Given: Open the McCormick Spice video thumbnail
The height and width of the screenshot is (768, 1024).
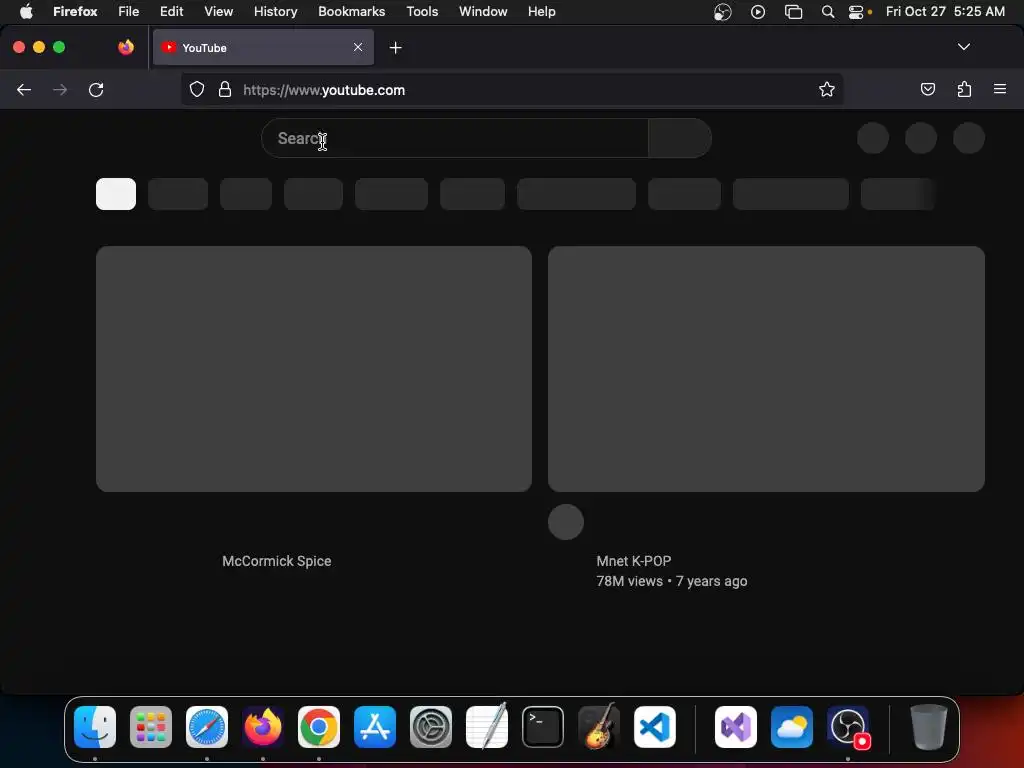Looking at the screenshot, I should (313, 368).
